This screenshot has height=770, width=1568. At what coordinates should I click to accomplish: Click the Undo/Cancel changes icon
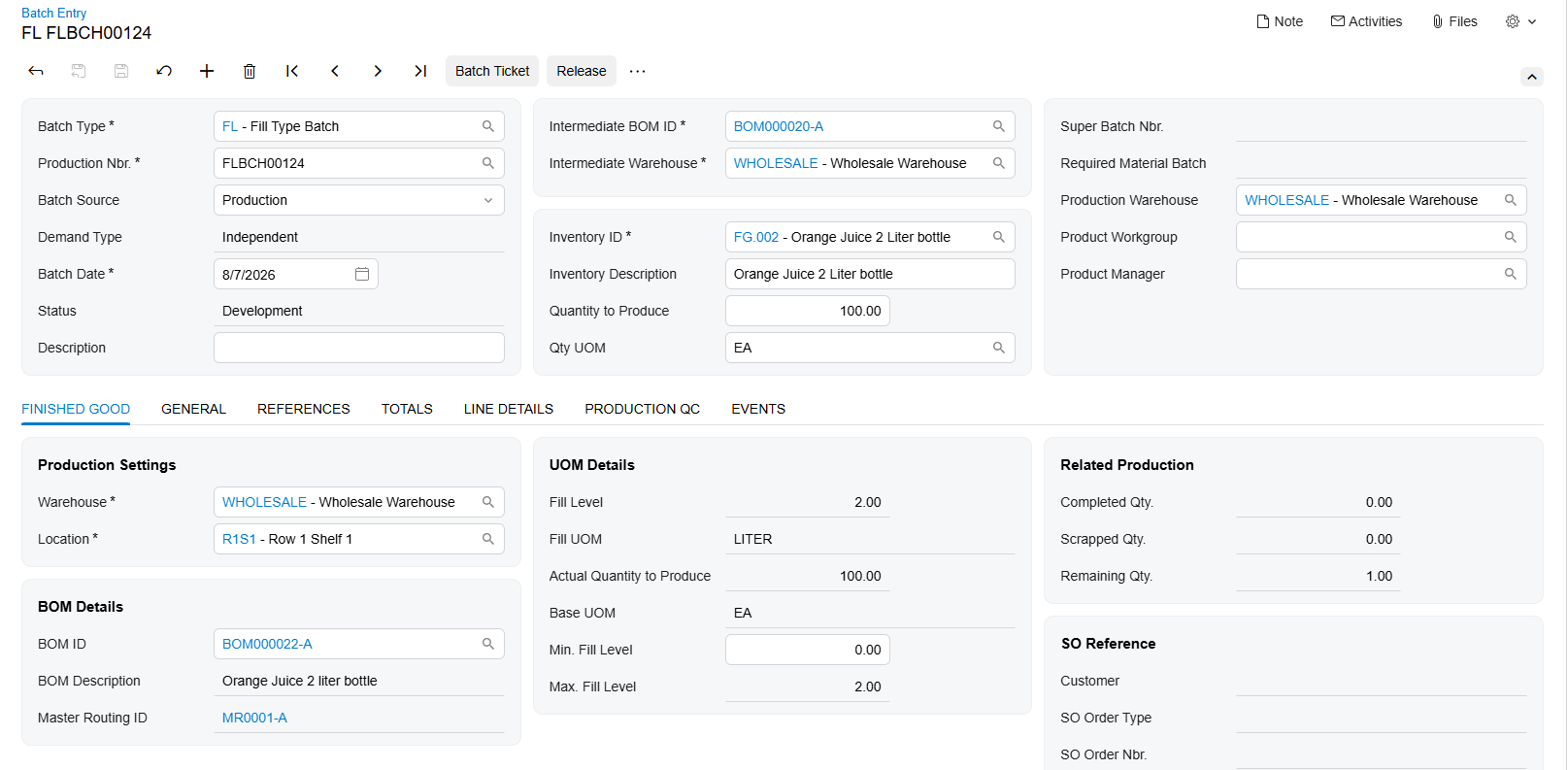pyautogui.click(x=164, y=71)
